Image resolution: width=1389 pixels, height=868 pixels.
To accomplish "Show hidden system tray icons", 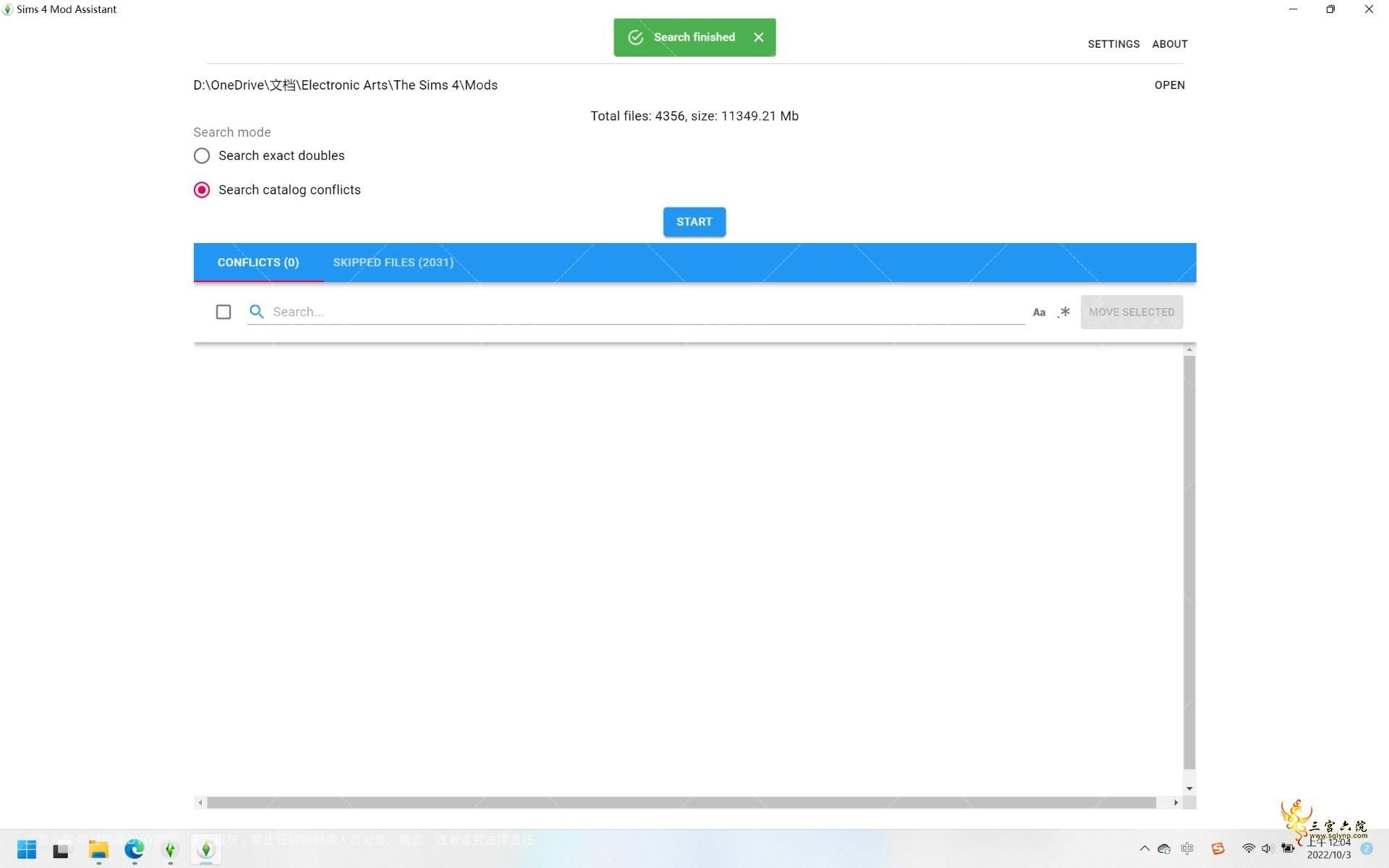I will (x=1144, y=848).
